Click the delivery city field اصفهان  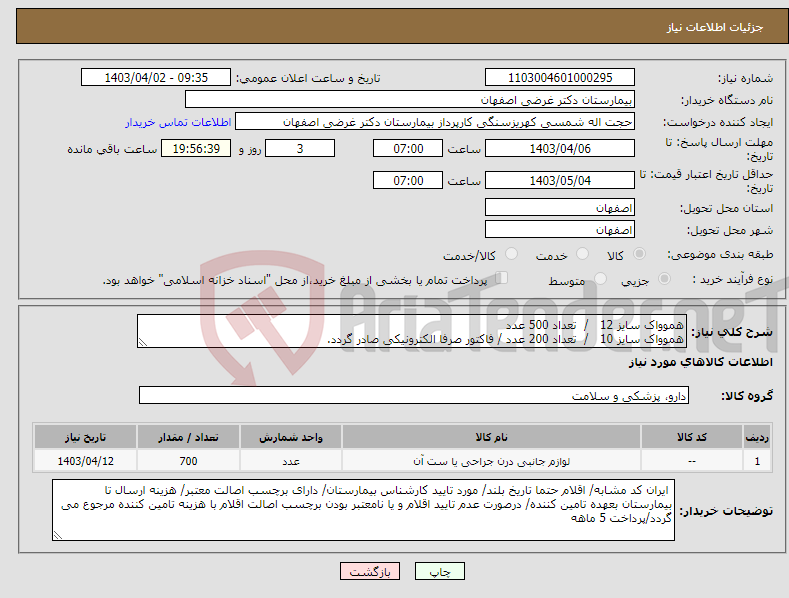click(x=560, y=230)
